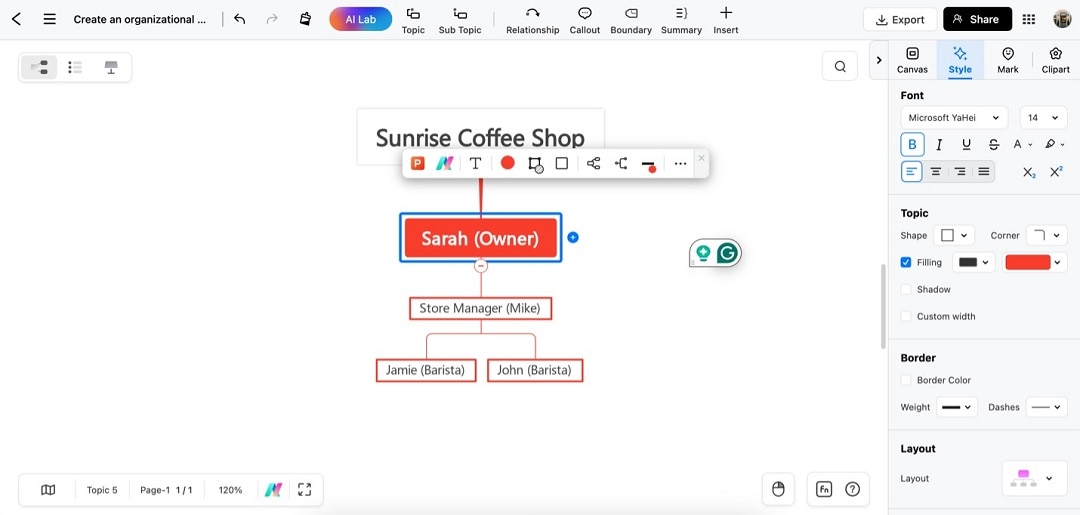Open the canvas search magnifier

tap(840, 66)
